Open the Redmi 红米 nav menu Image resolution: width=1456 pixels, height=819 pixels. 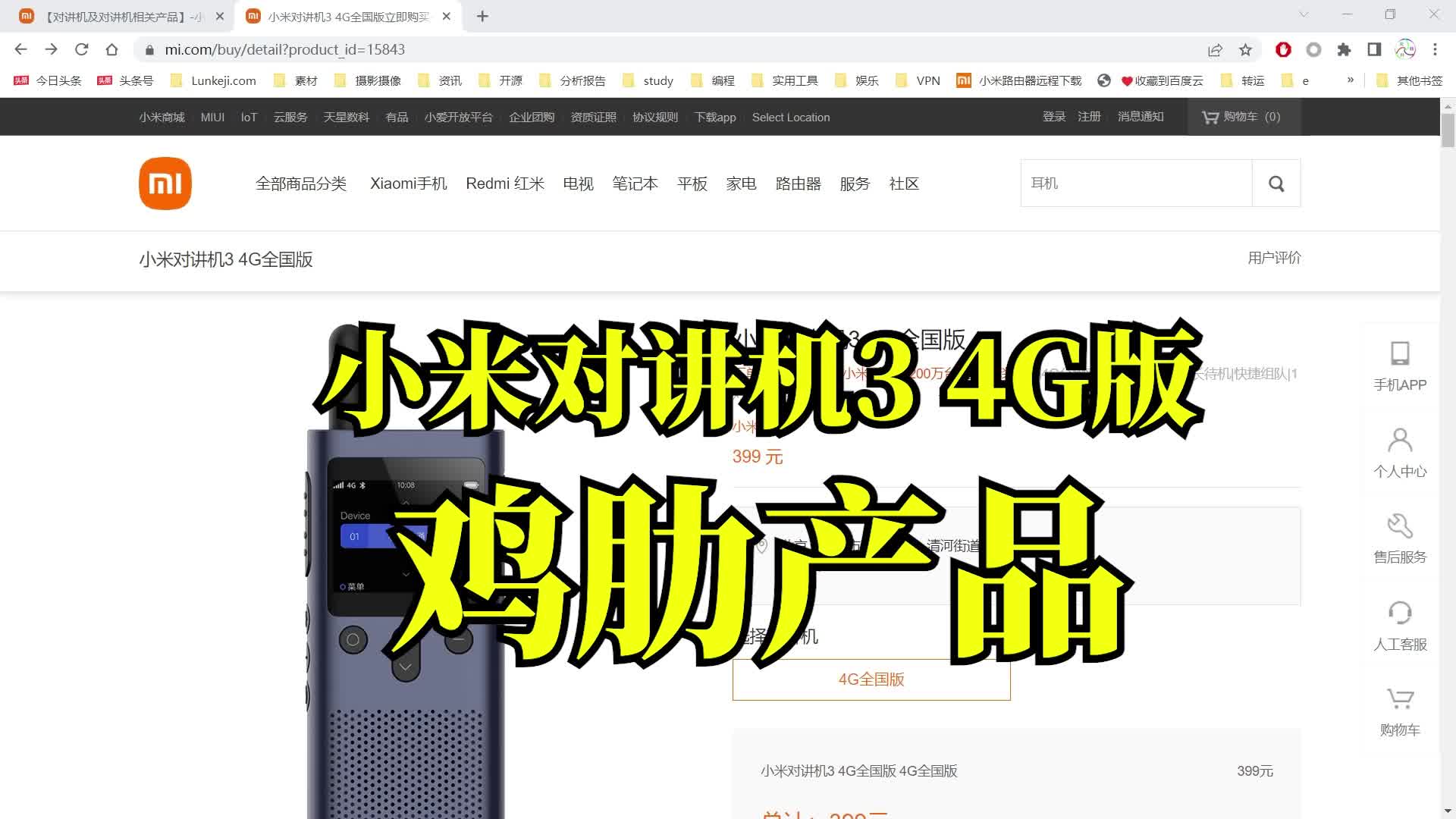(505, 184)
